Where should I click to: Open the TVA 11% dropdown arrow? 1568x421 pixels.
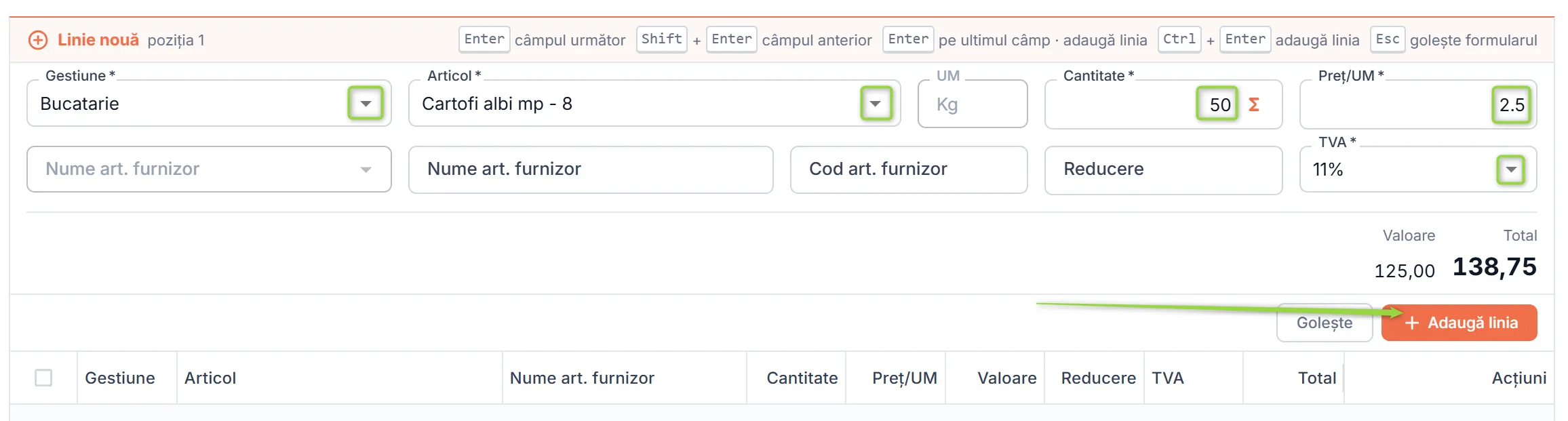(1511, 169)
